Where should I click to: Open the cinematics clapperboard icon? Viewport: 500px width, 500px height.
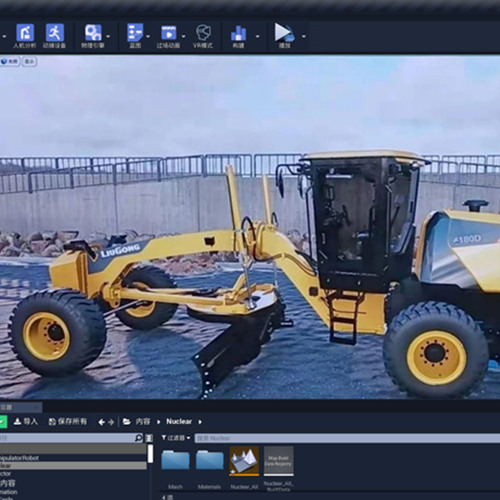pos(169,33)
